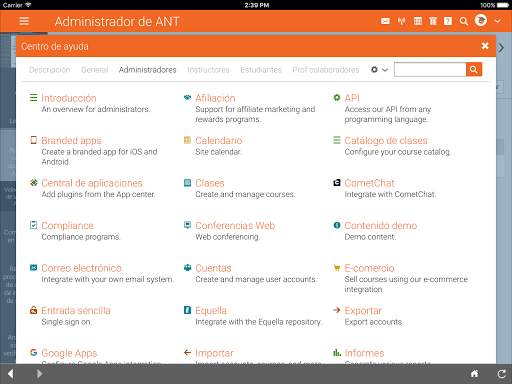Expand the user account dropdown arrow
This screenshot has width=512, height=384.
pos(497,21)
